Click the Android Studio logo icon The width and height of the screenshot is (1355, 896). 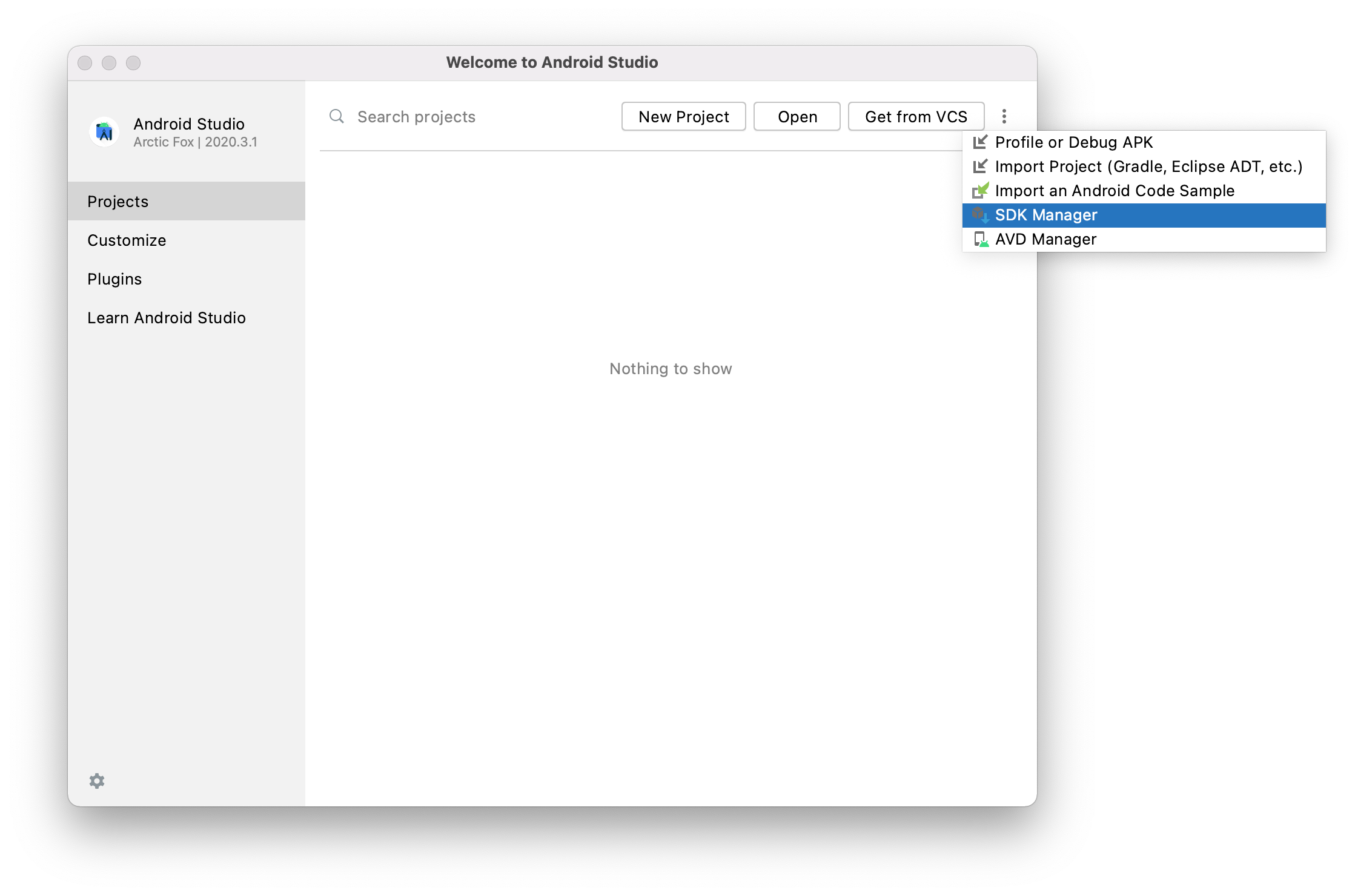click(x=104, y=131)
